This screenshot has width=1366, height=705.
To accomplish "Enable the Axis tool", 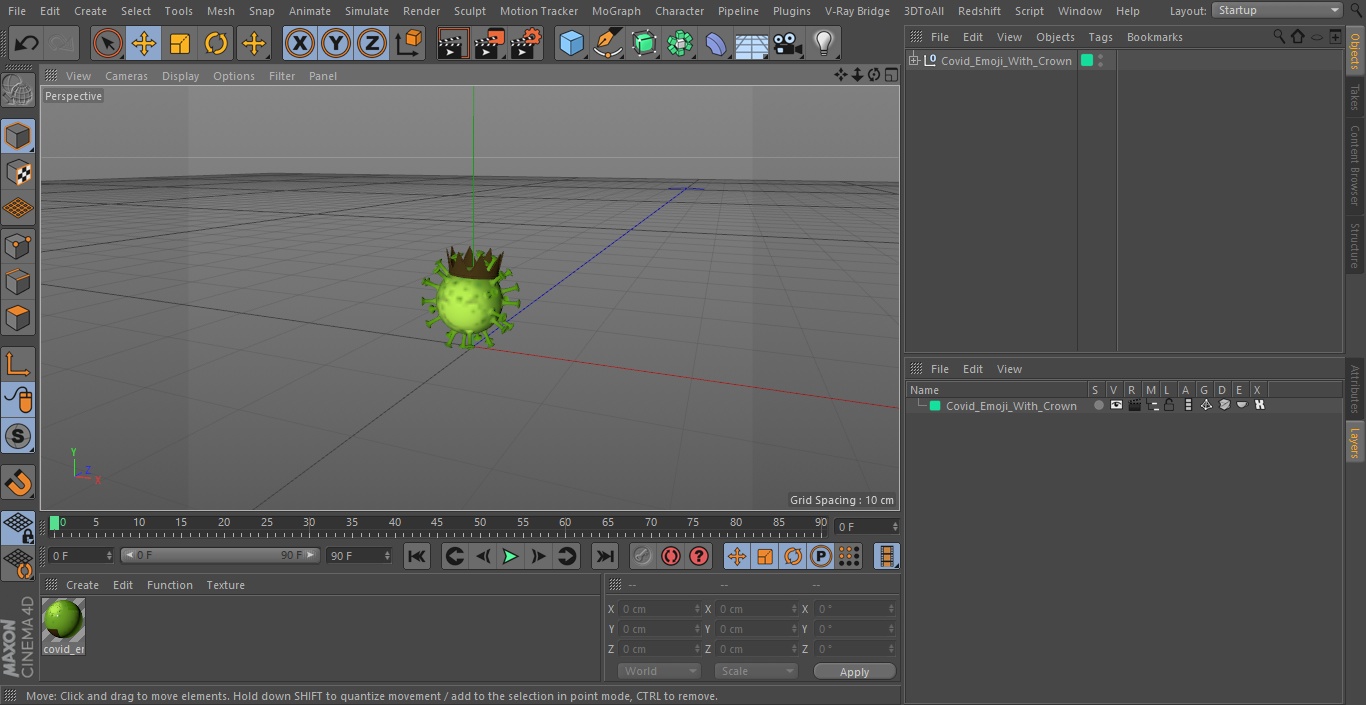I will (x=18, y=364).
